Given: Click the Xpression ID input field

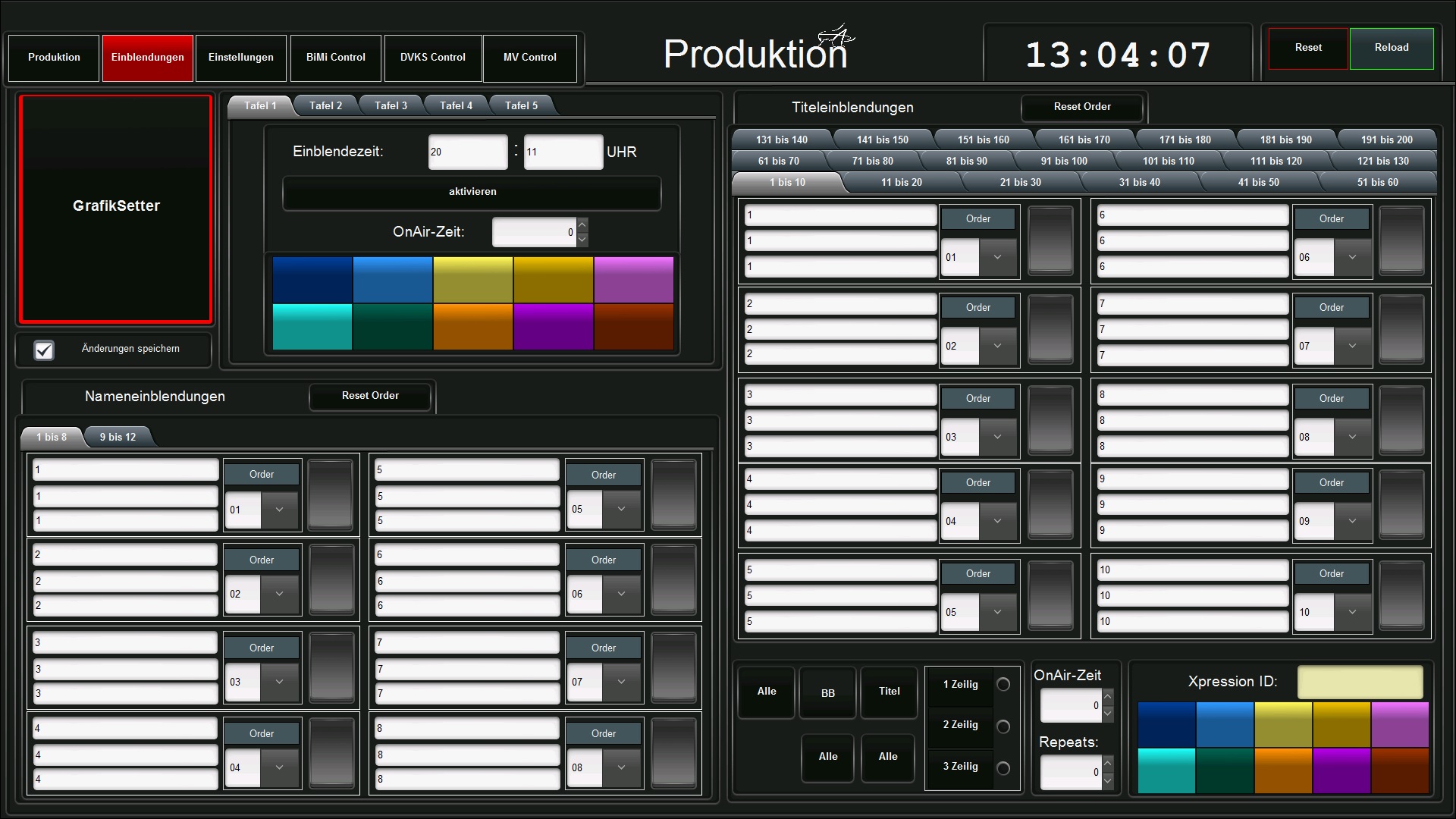Looking at the screenshot, I should 1360,682.
